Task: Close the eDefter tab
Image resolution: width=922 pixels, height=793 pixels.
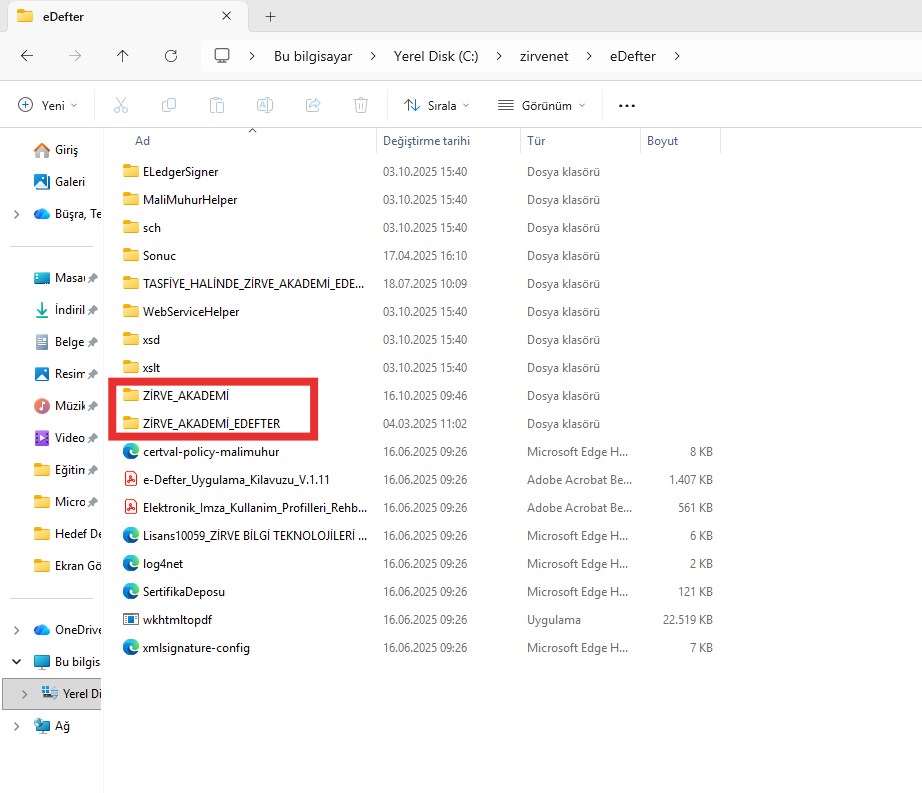Action: (x=226, y=16)
